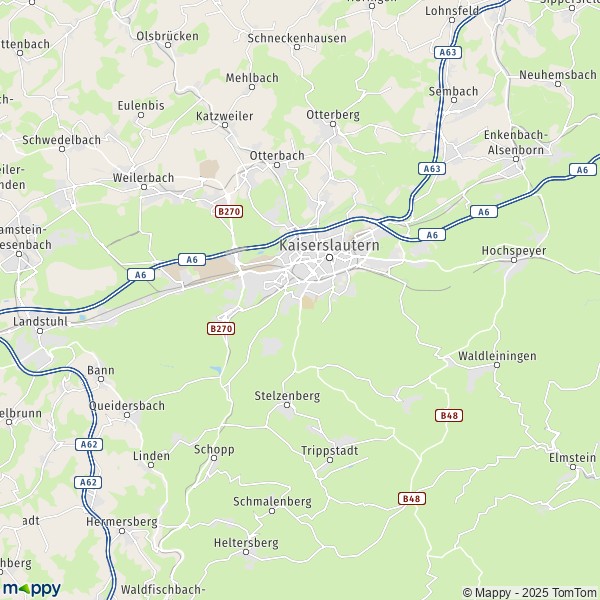Click the Trippstadt town marker

(330, 460)
